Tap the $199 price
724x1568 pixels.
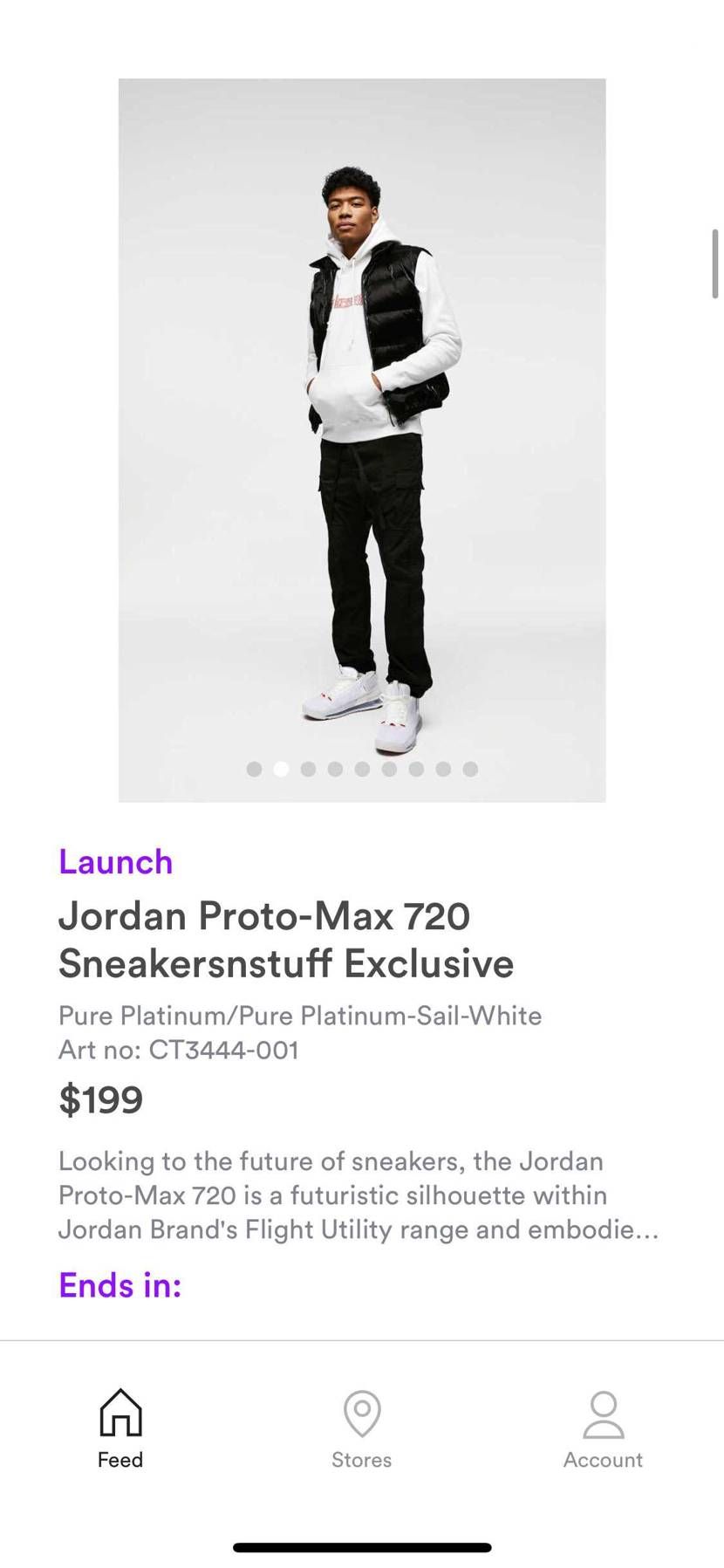point(100,1099)
